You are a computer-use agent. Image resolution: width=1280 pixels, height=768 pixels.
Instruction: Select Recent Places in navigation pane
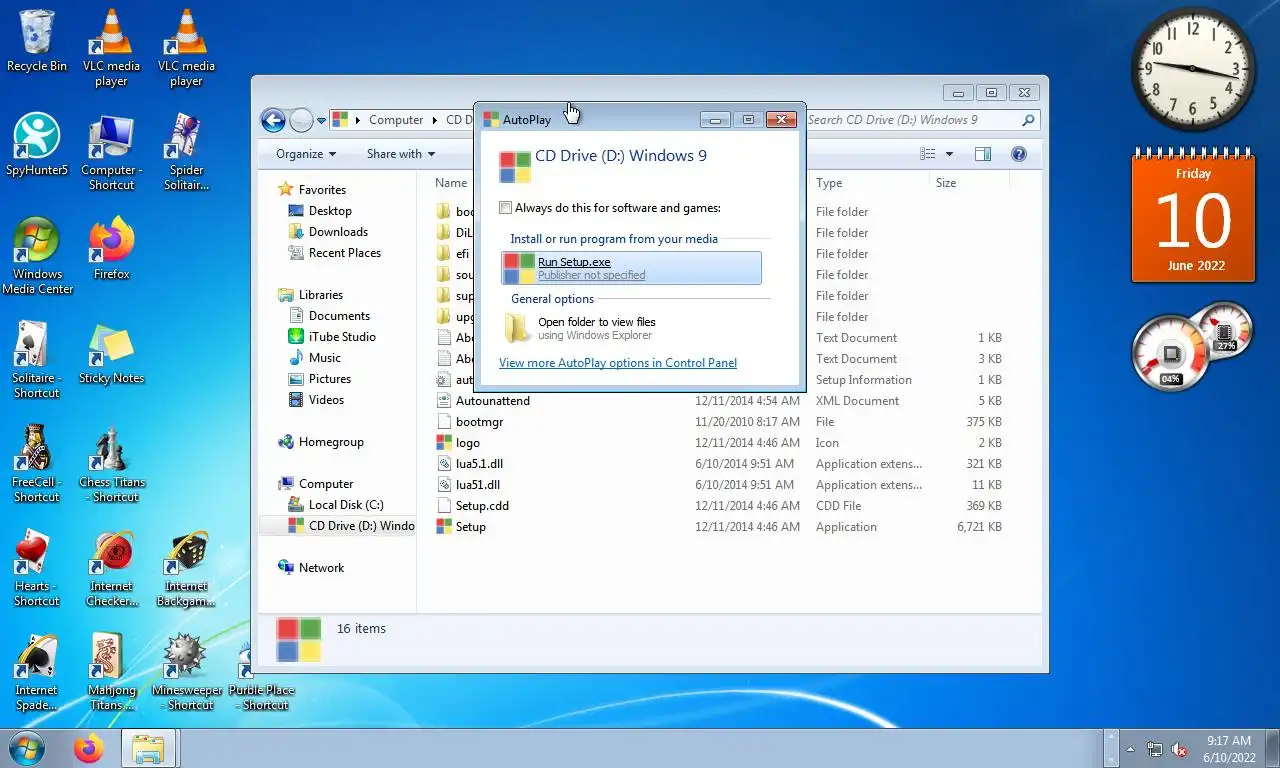344,253
